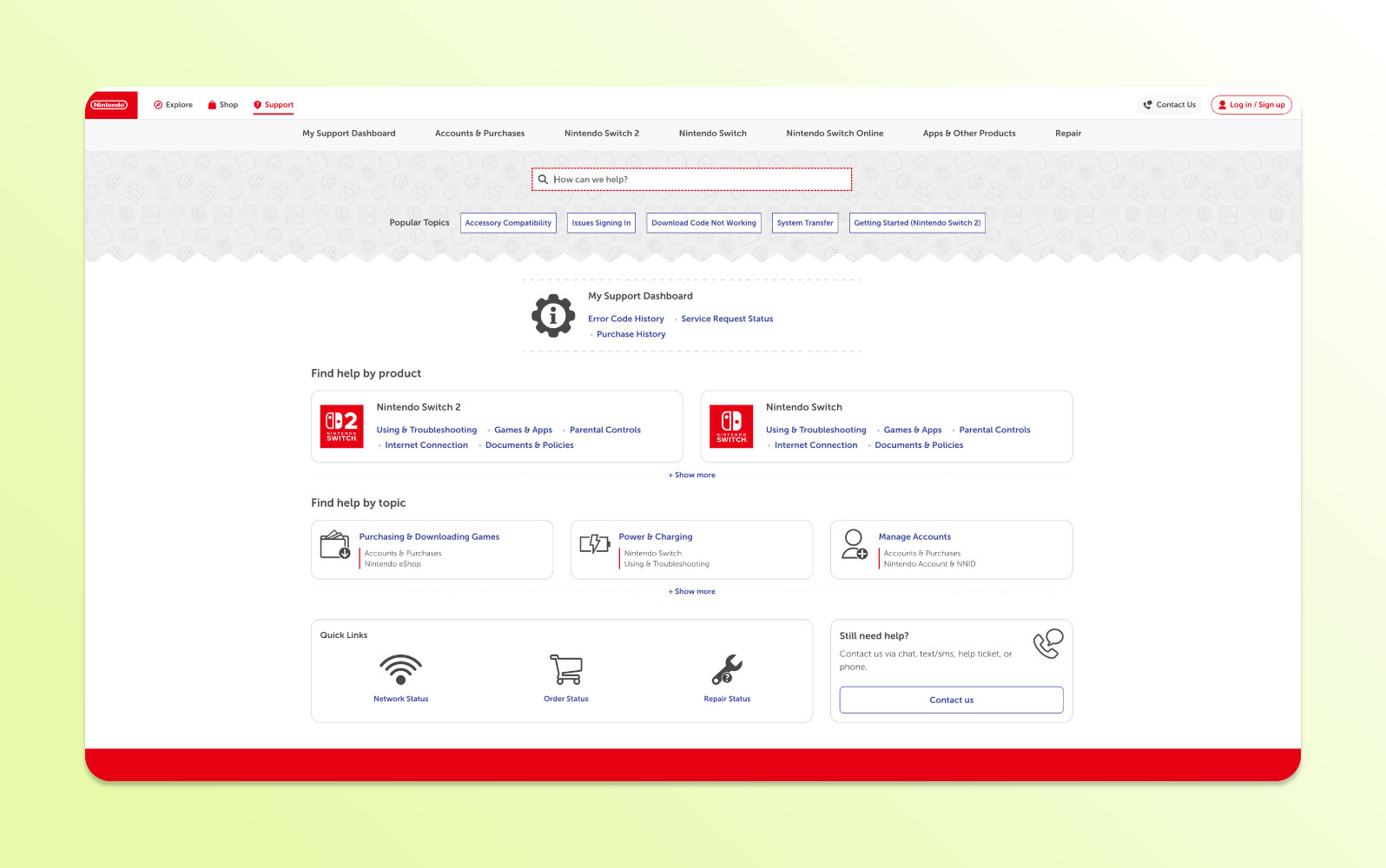Click the Purchasing & Downloading Games wallet icon
The width and height of the screenshot is (1386, 868).
point(335,545)
